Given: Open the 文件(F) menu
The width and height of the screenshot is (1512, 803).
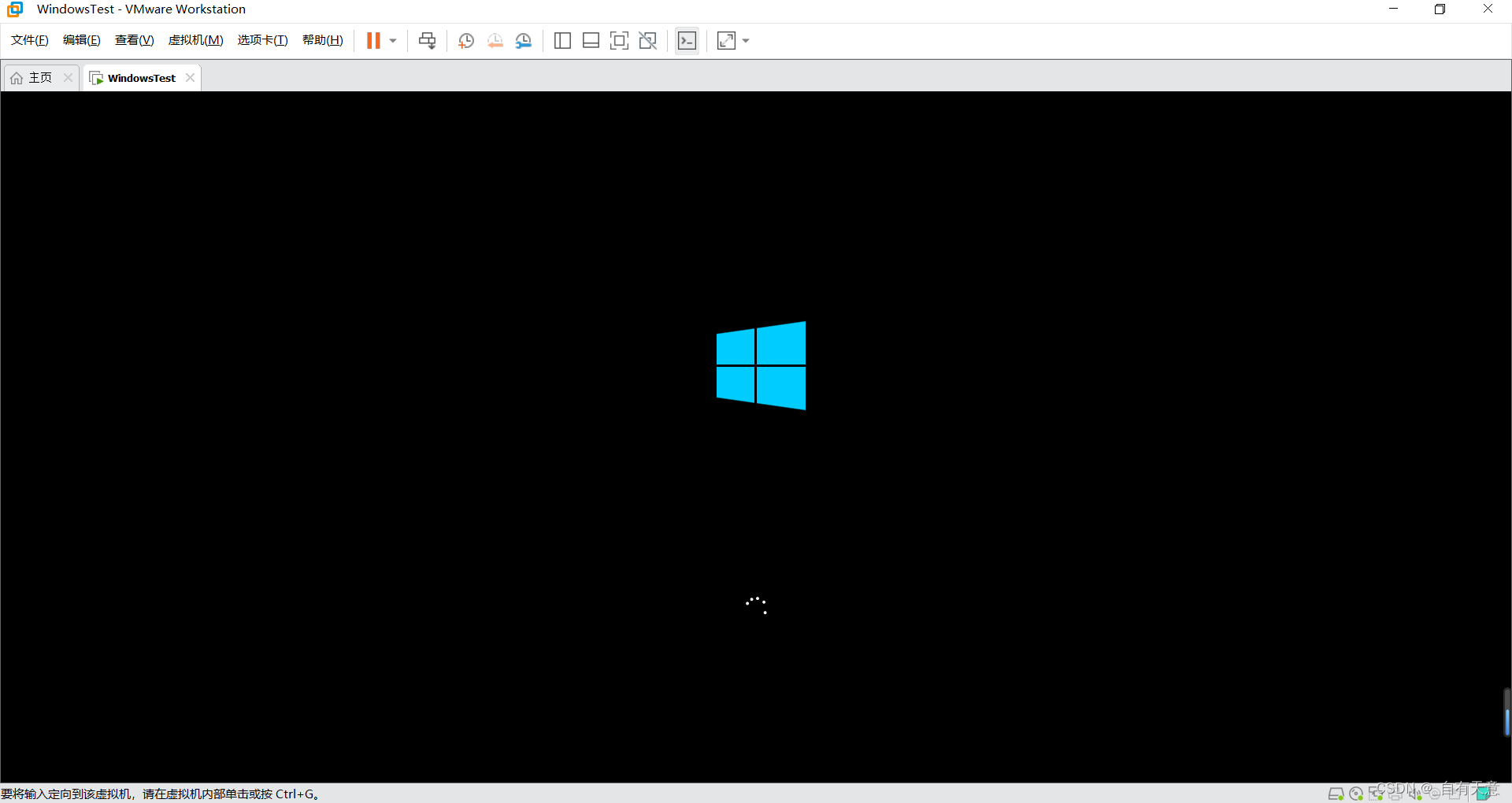Looking at the screenshot, I should point(30,40).
